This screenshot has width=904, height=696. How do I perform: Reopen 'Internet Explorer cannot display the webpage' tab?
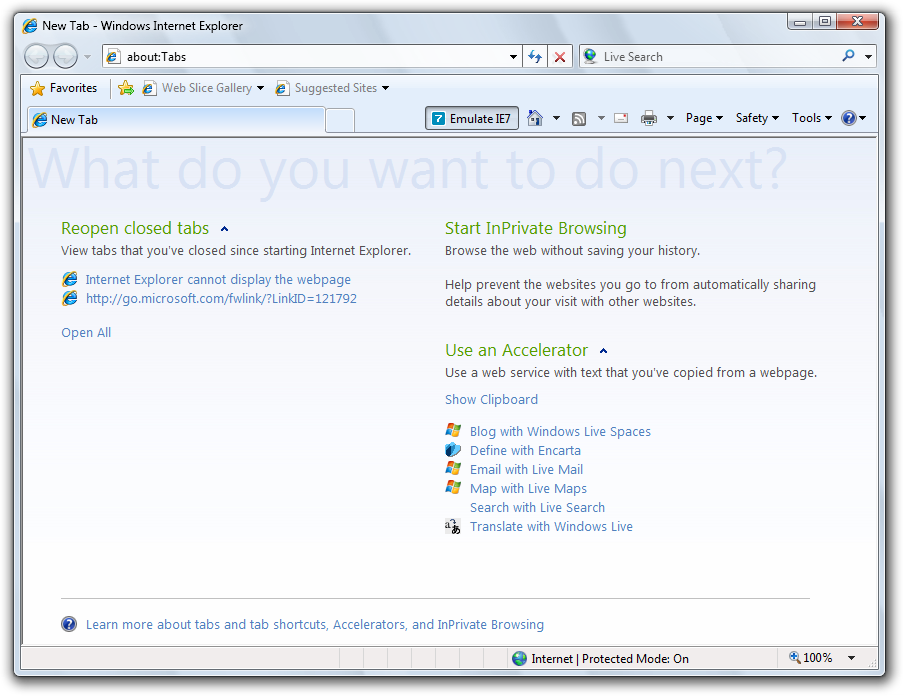(218, 280)
